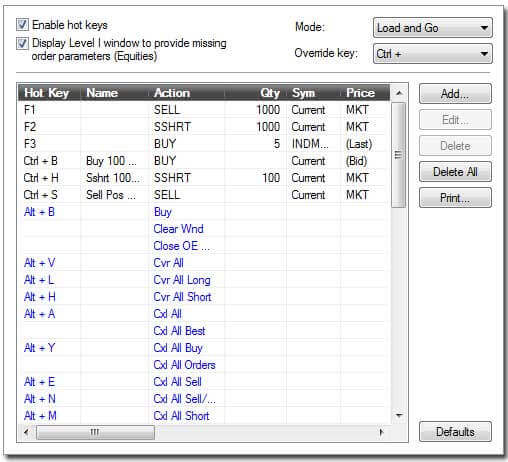Image resolution: width=508 pixels, height=462 pixels.
Task: Sort by the Action column header
Action: [186, 93]
